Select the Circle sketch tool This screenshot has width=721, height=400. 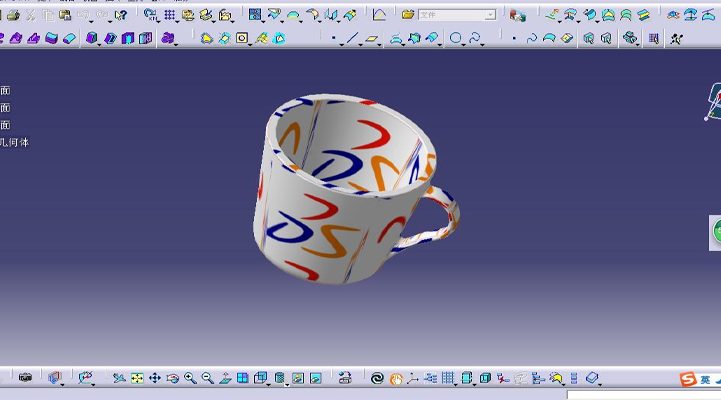[x=456, y=38]
